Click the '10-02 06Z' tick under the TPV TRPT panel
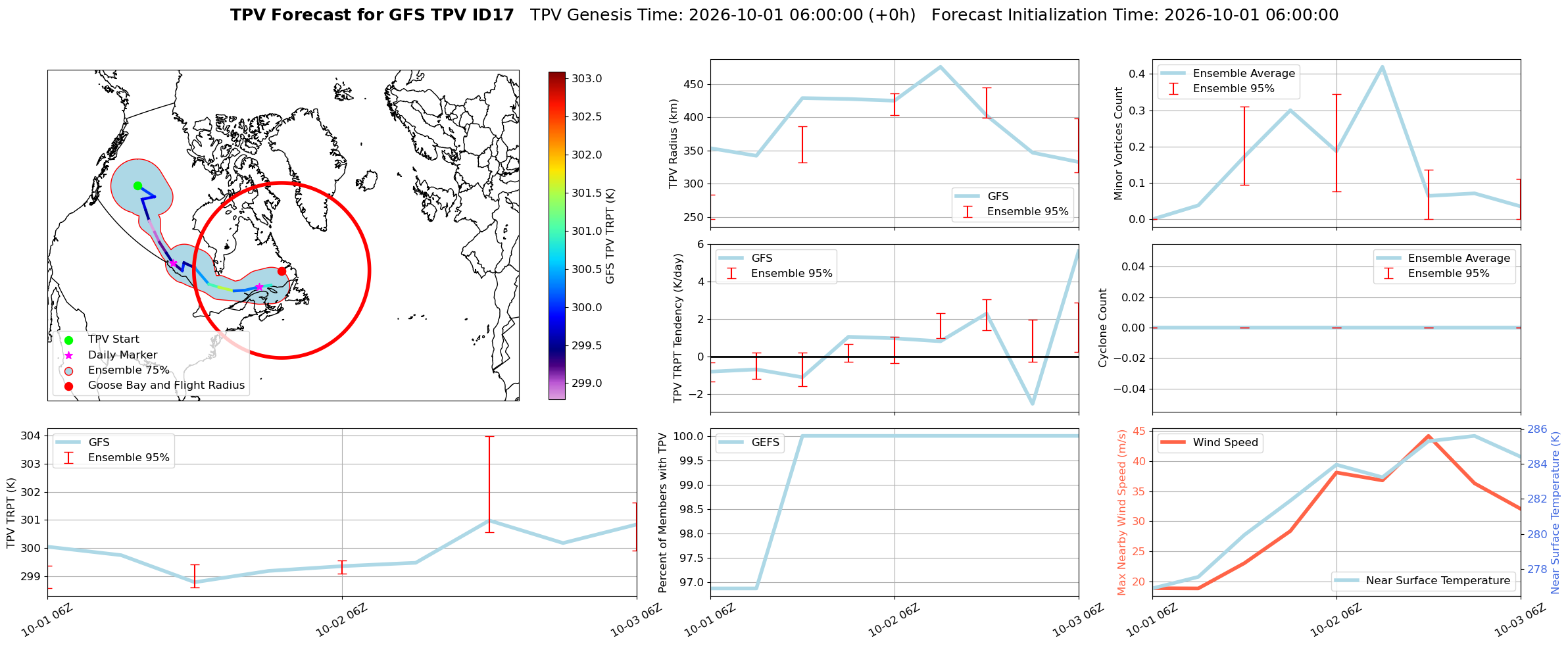 pyautogui.click(x=342, y=621)
